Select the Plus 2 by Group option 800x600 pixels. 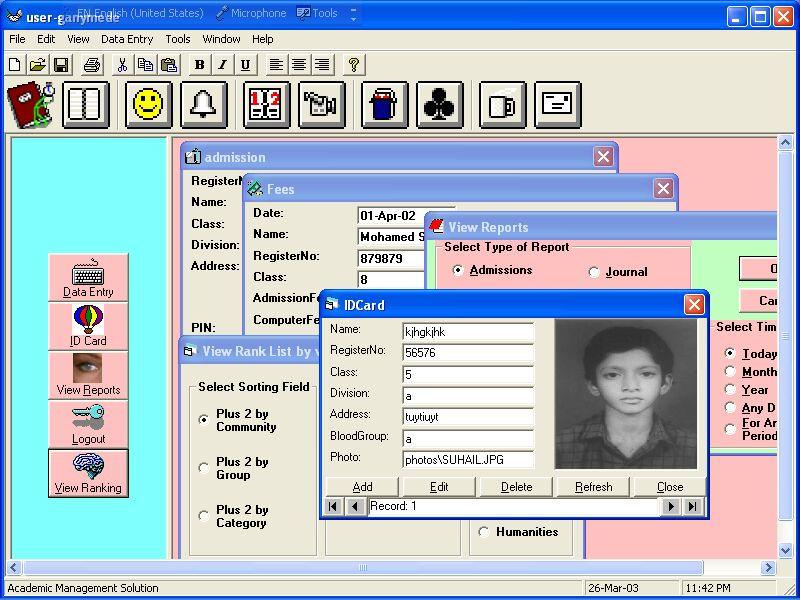click(x=204, y=468)
